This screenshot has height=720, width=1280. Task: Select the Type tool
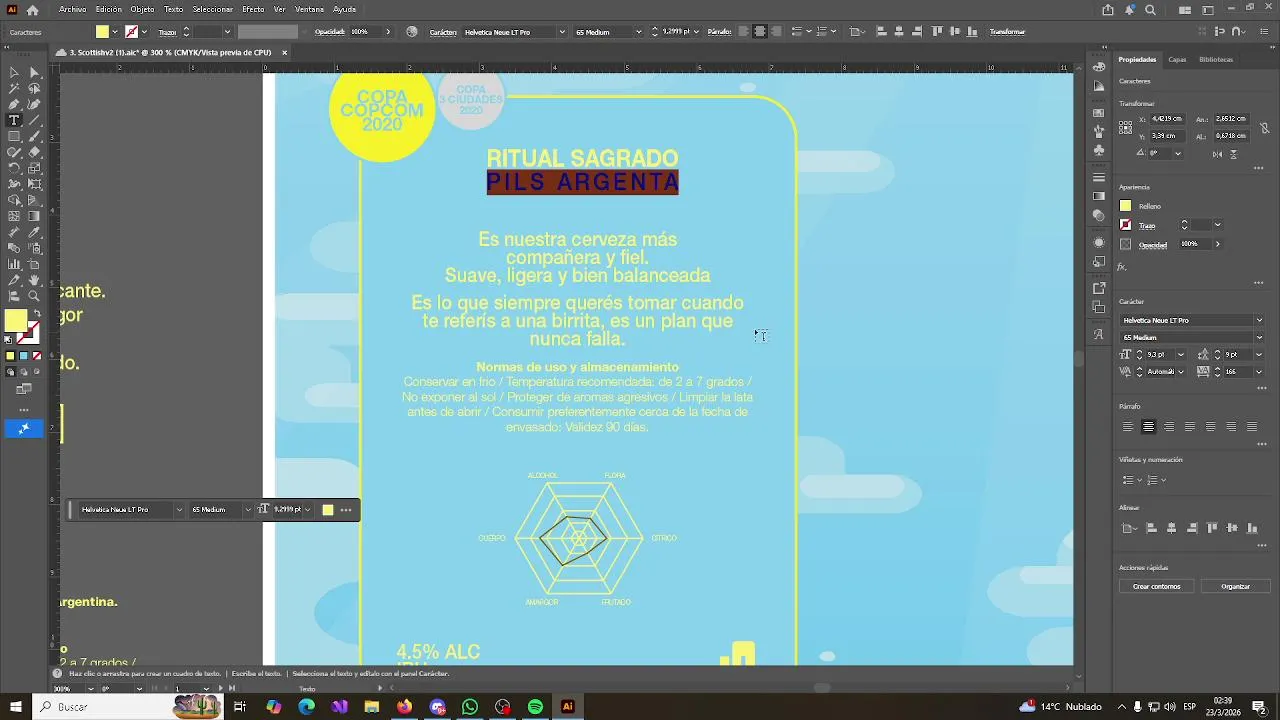coord(14,120)
